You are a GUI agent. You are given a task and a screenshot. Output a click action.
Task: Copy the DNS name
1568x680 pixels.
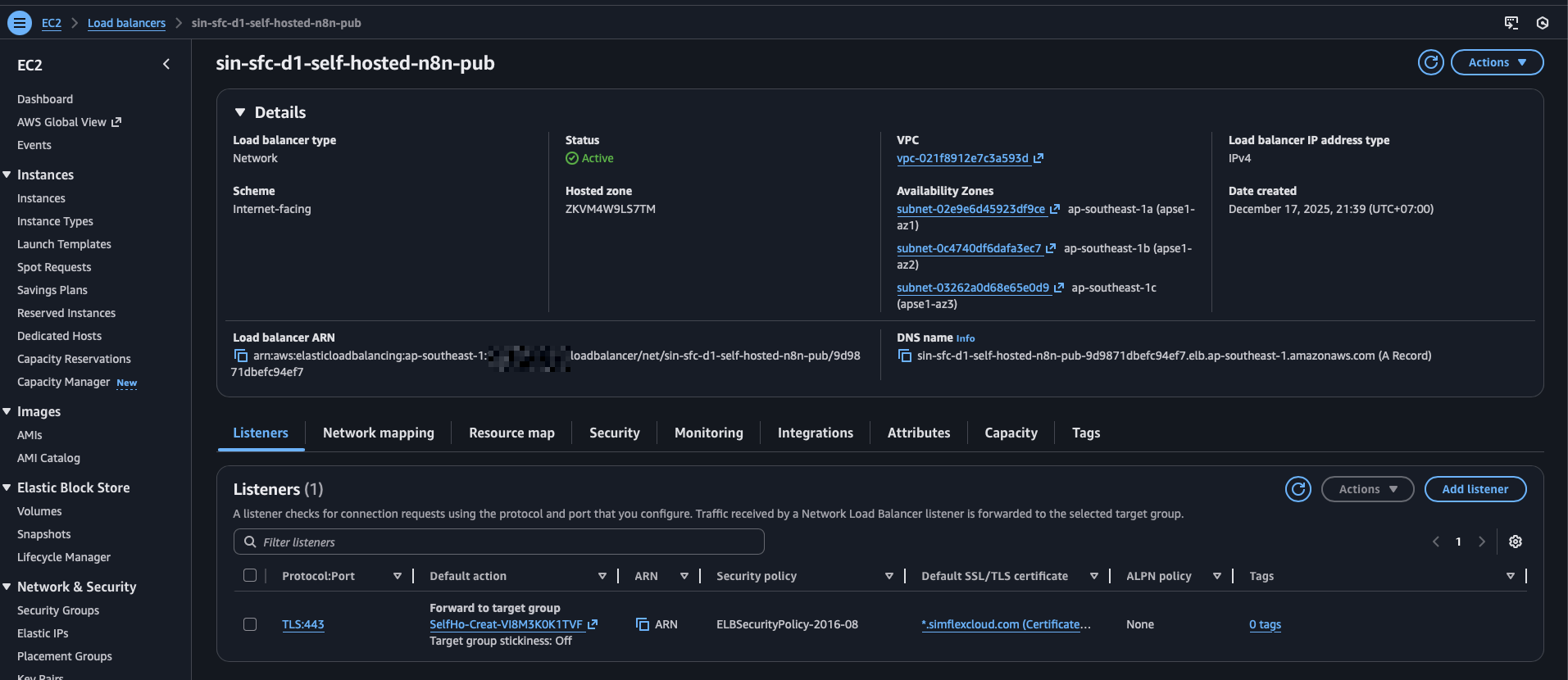[x=905, y=356]
